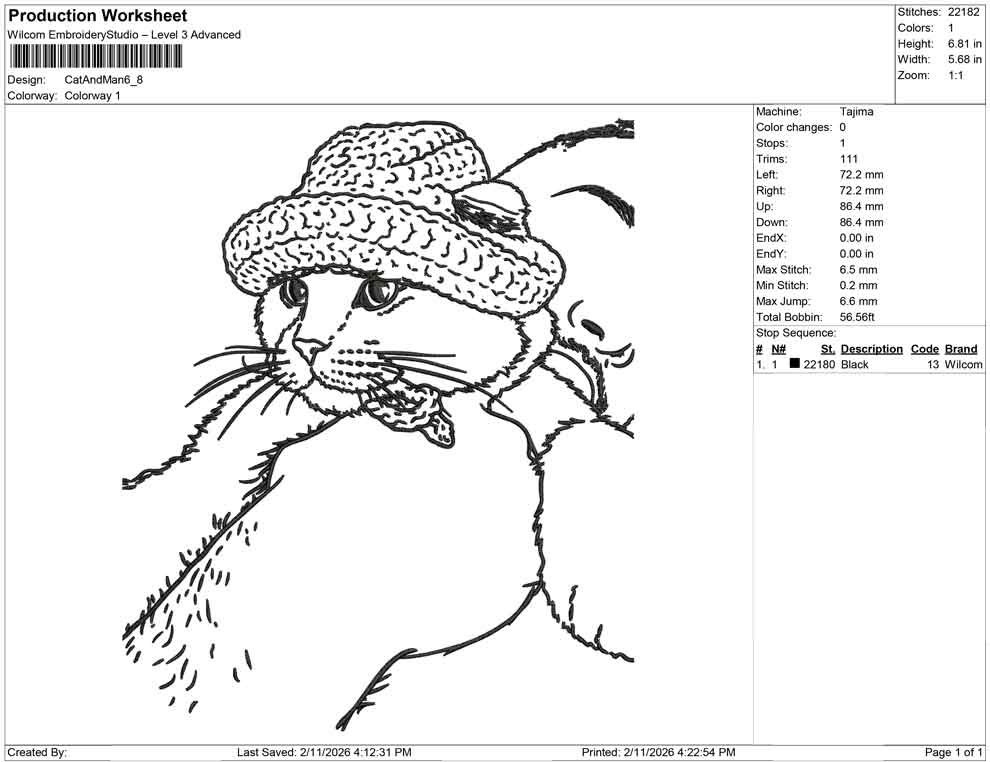
Task: Click the Production Worksheet title
Action: [95, 15]
